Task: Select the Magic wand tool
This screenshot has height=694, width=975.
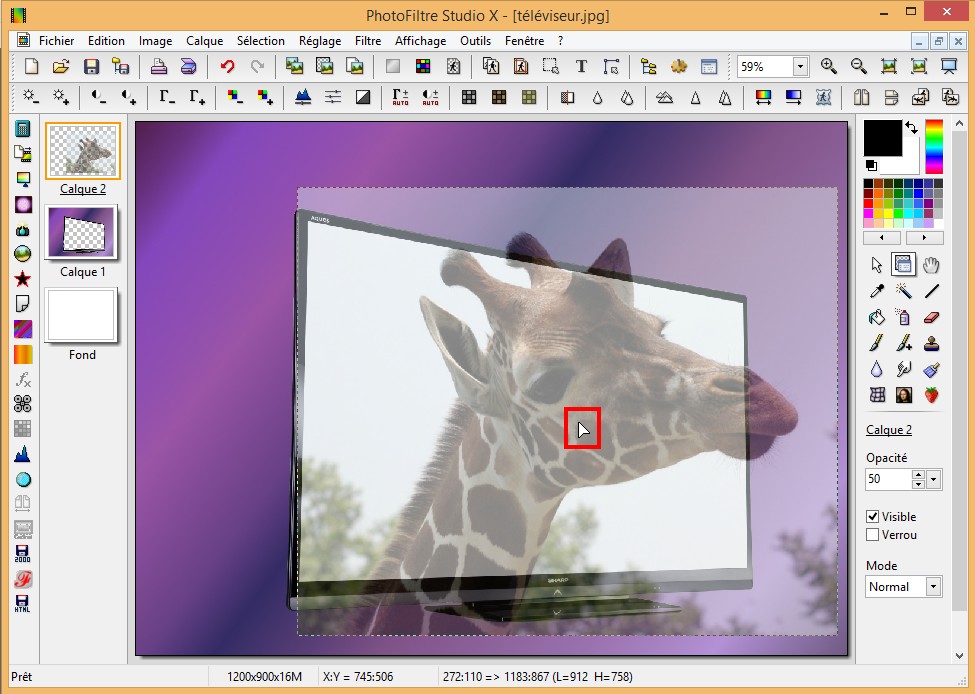Action: coord(903,290)
